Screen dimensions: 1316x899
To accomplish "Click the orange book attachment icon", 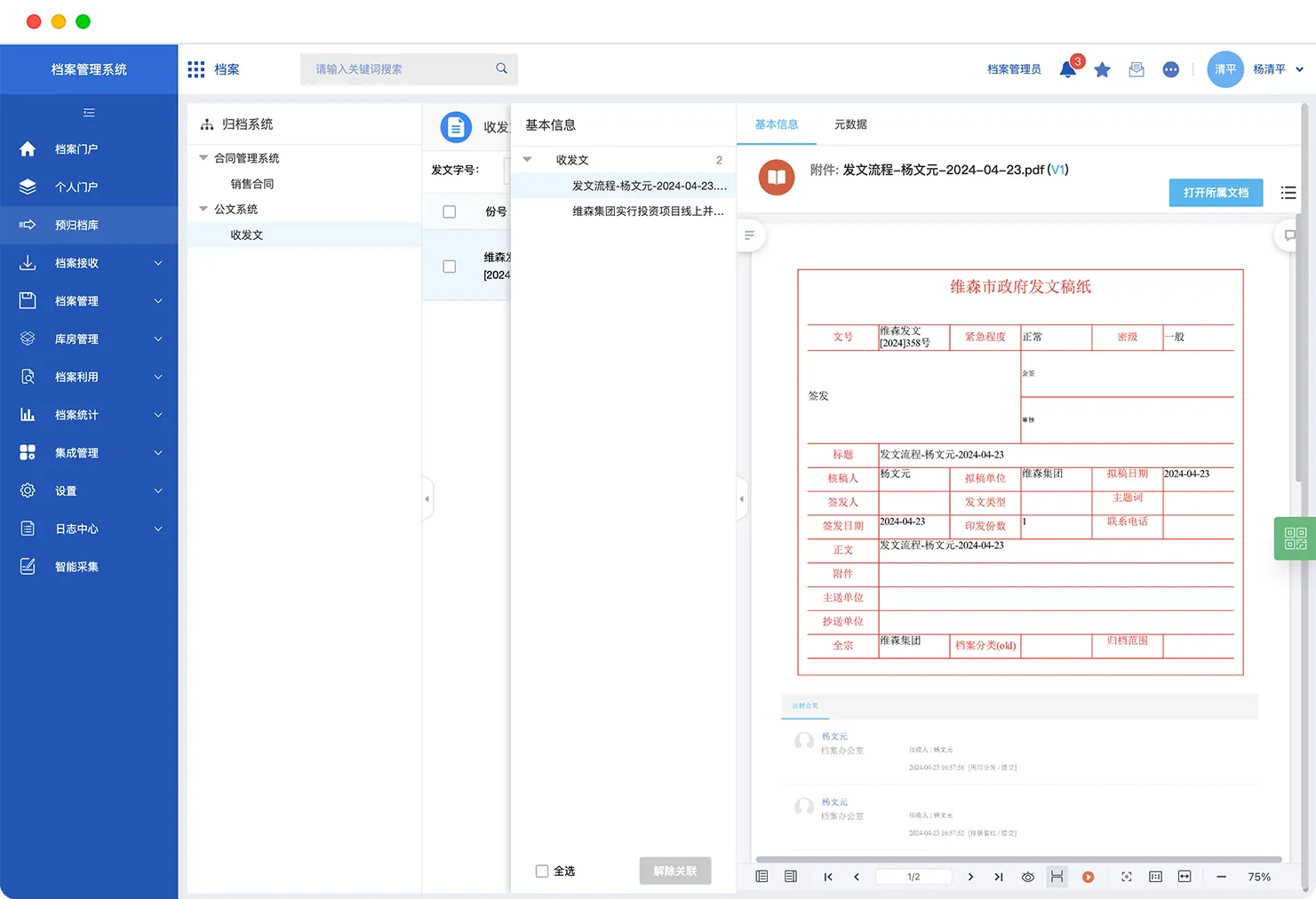I will (777, 177).
